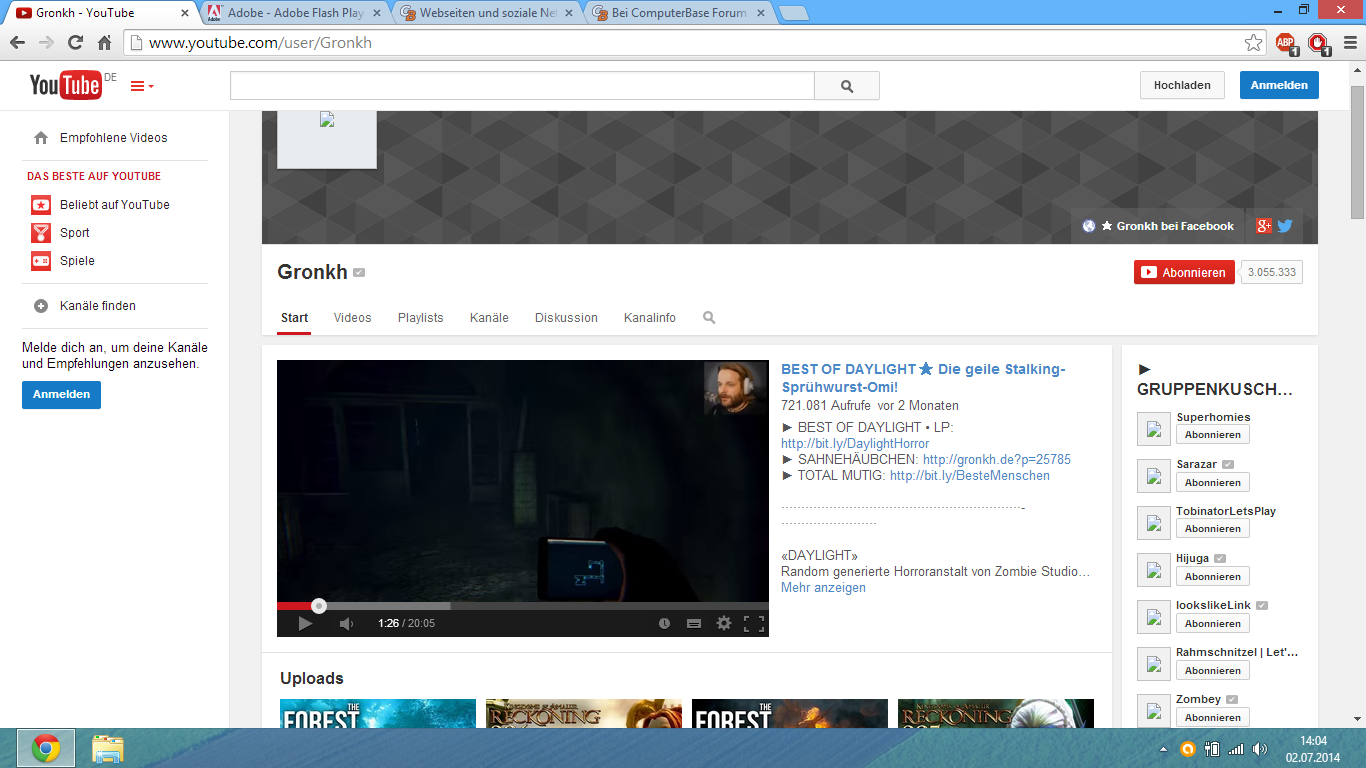Click the verified badge next to Gronkh
The height and width of the screenshot is (768, 1366).
pos(359,273)
